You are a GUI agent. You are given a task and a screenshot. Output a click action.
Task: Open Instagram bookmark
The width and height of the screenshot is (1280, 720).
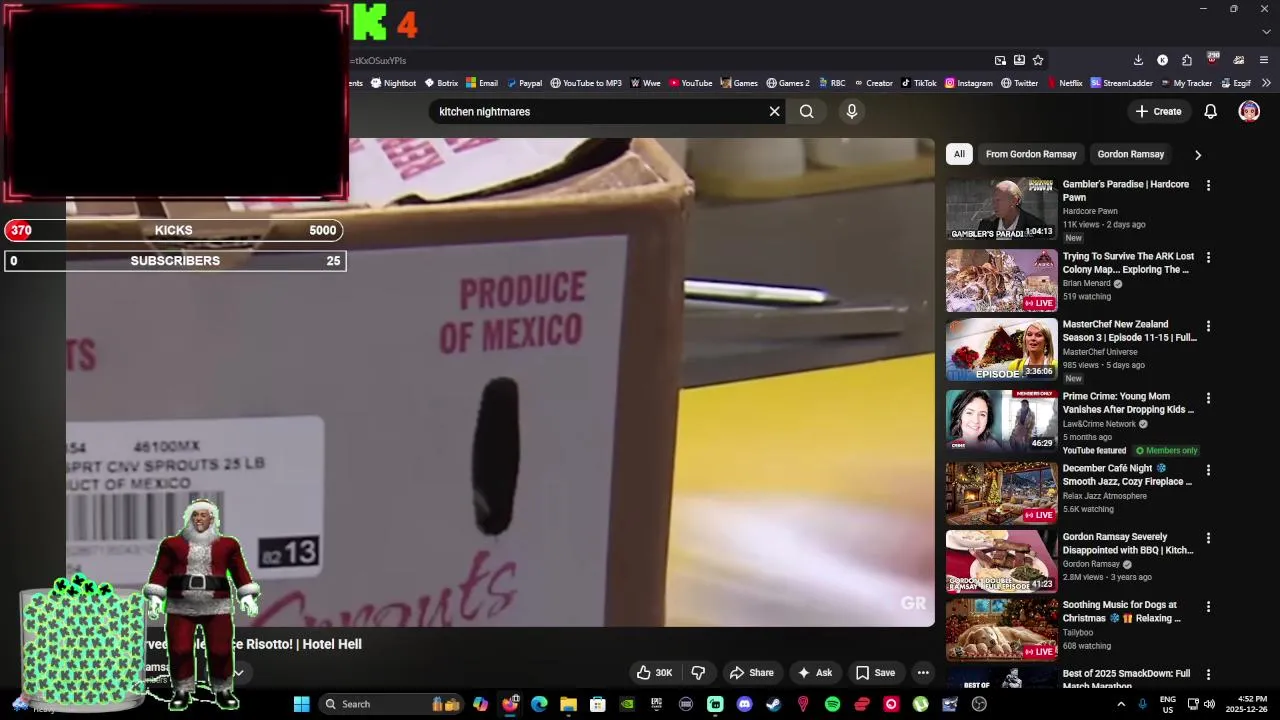click(969, 83)
